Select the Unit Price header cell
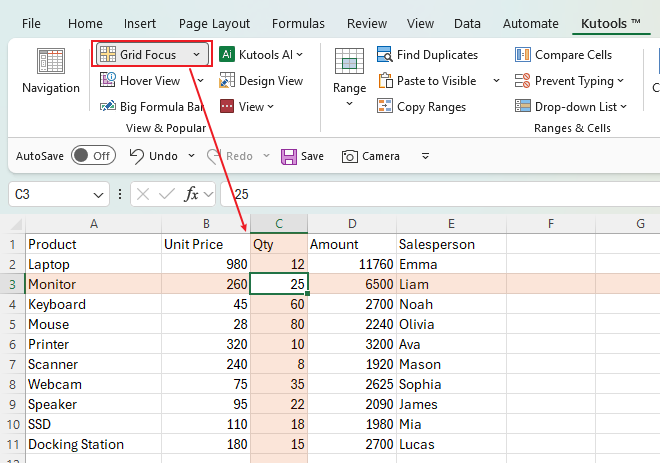 point(206,244)
